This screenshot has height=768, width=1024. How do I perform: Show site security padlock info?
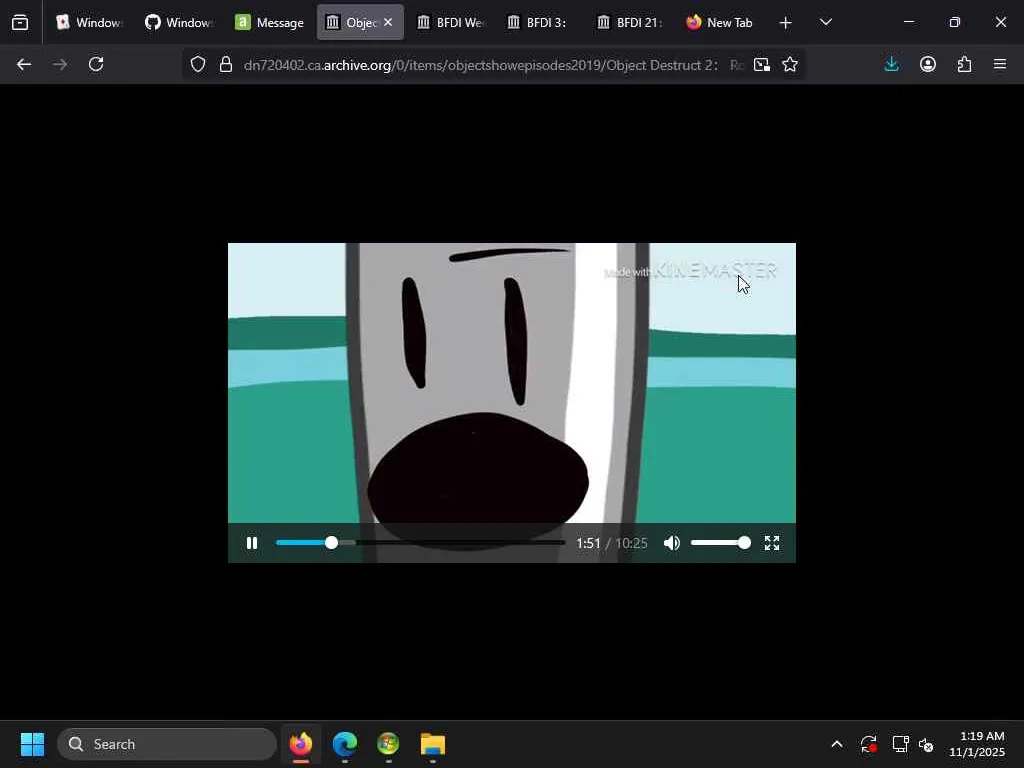point(225,65)
